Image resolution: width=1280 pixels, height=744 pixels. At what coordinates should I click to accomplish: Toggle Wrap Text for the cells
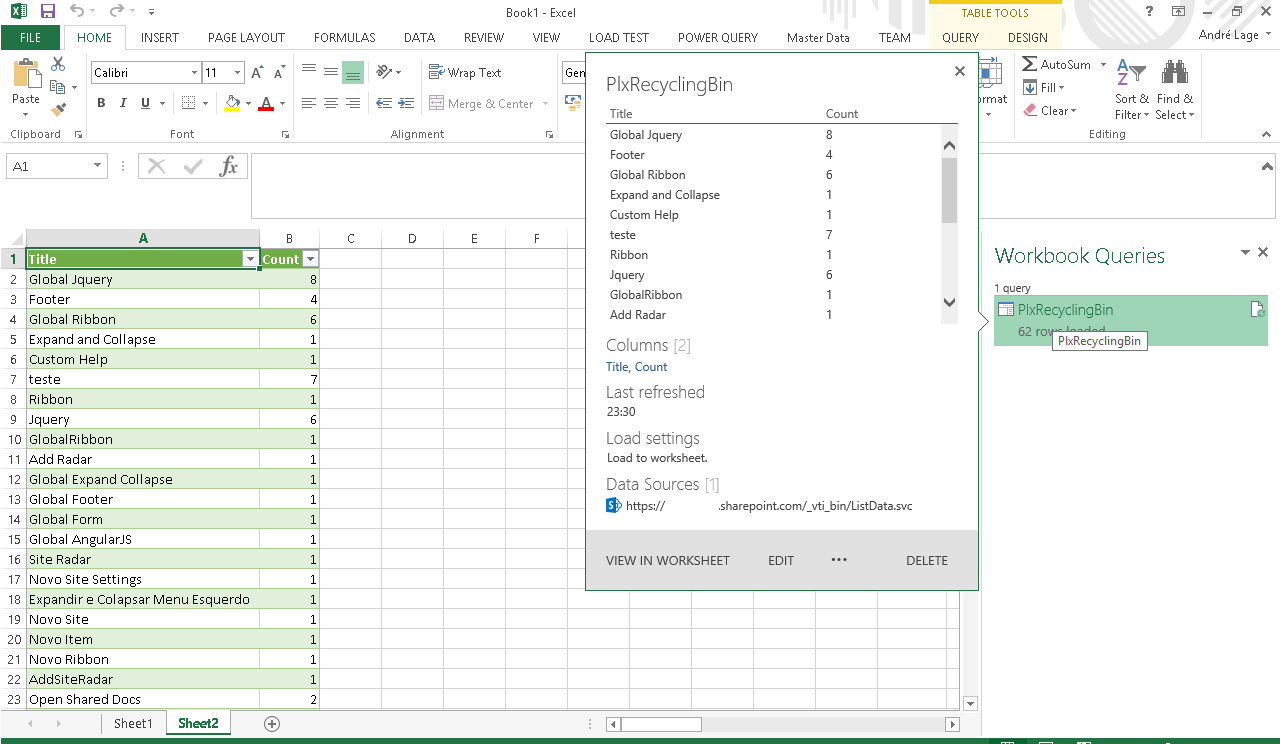coord(465,72)
